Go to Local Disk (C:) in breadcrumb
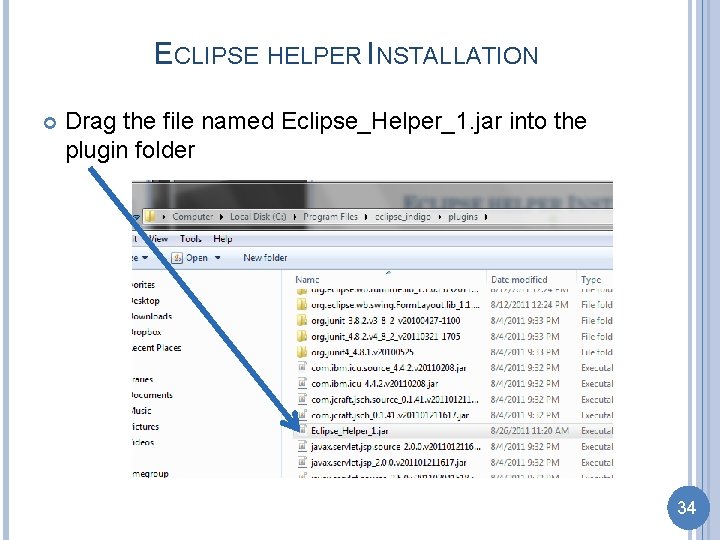Viewport: 720px width, 540px height. pyautogui.click(x=258, y=217)
